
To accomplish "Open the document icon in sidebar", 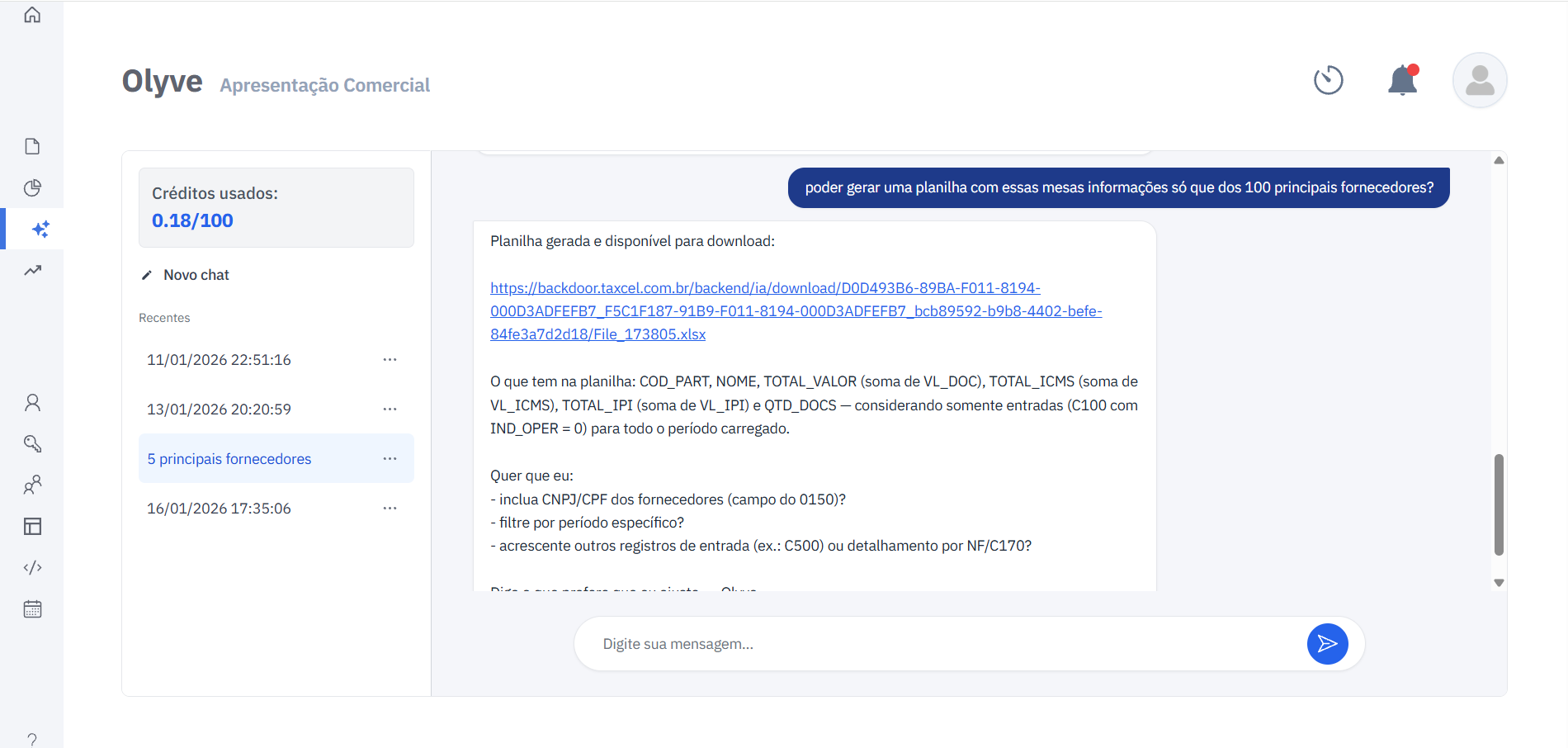I will pyautogui.click(x=32, y=146).
